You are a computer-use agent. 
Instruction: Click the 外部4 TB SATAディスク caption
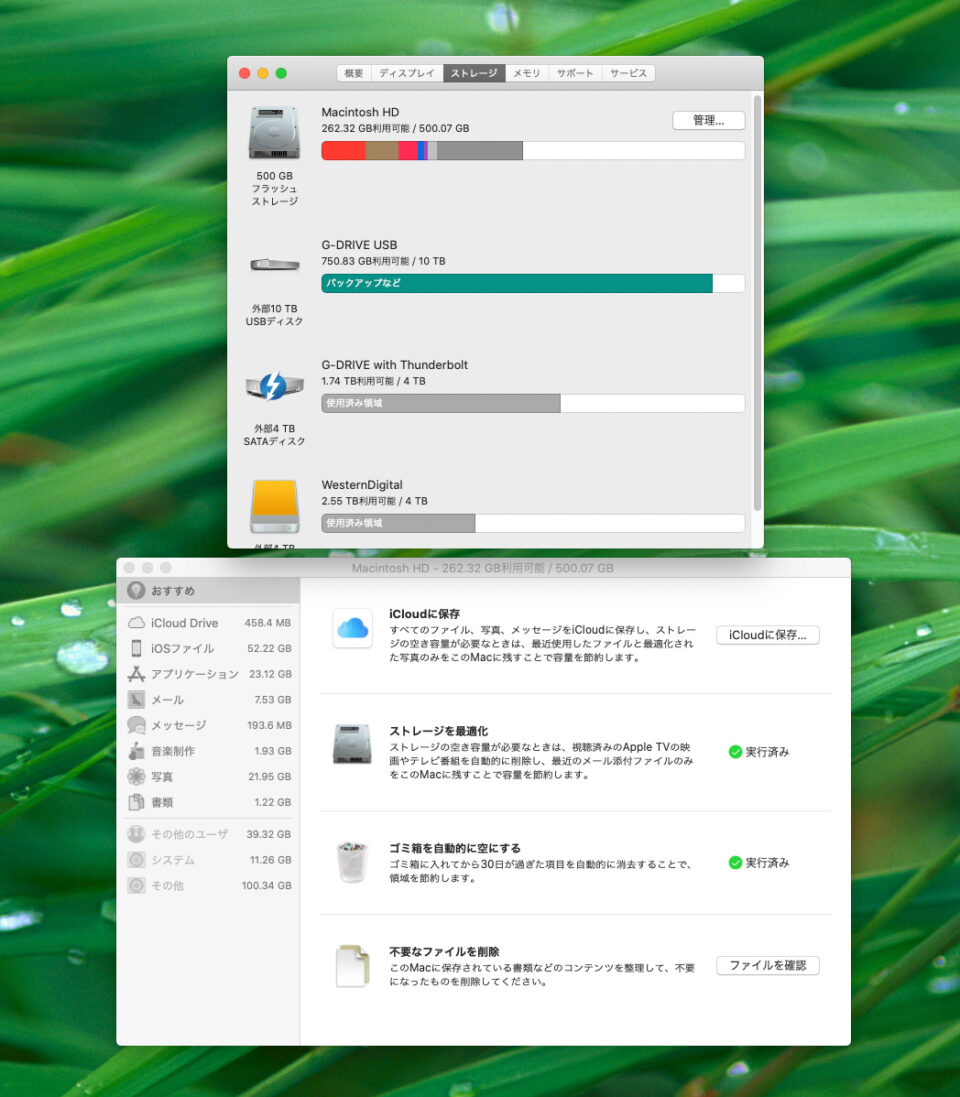[274, 434]
